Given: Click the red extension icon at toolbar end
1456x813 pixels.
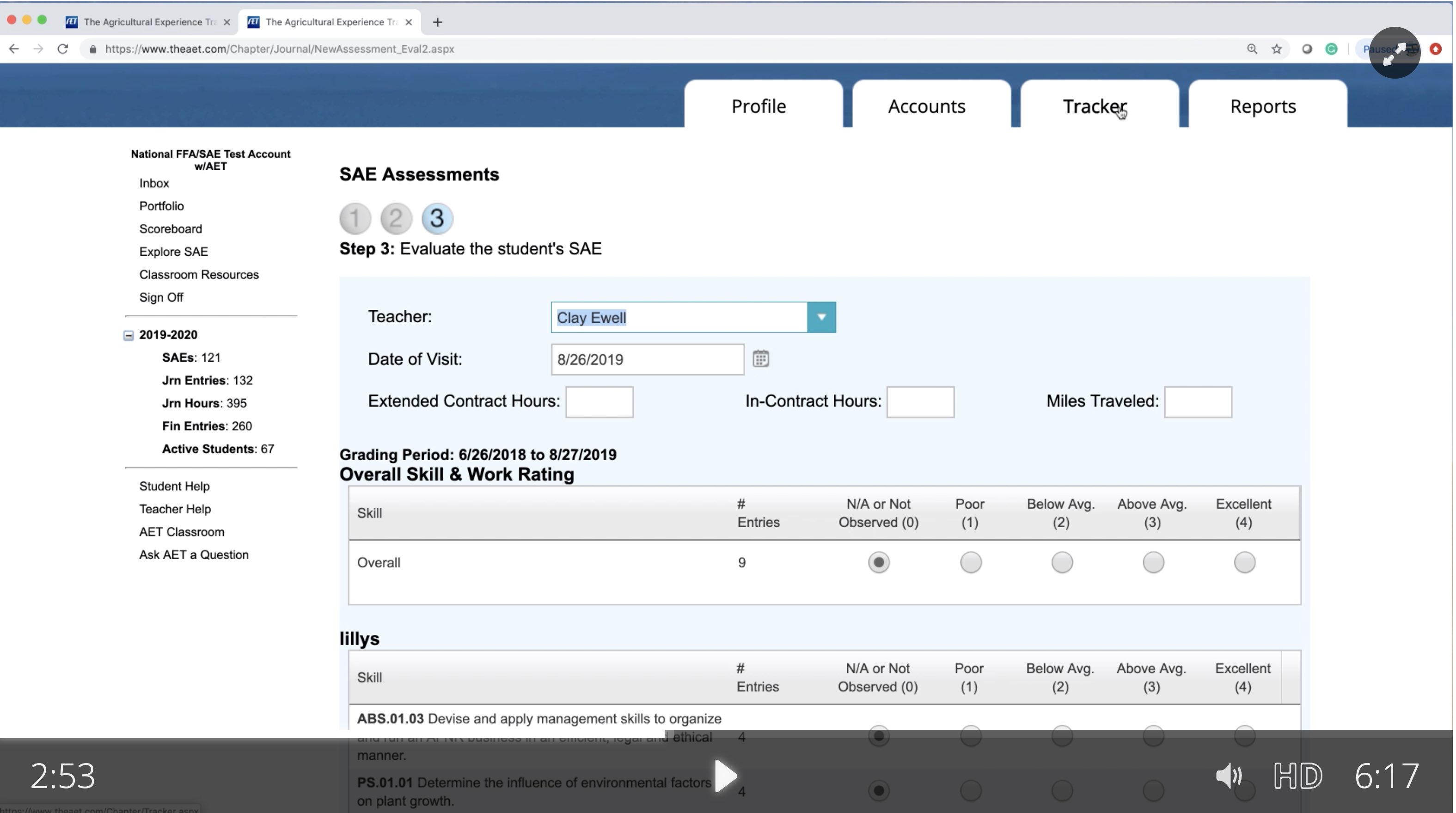Looking at the screenshot, I should [1436, 49].
